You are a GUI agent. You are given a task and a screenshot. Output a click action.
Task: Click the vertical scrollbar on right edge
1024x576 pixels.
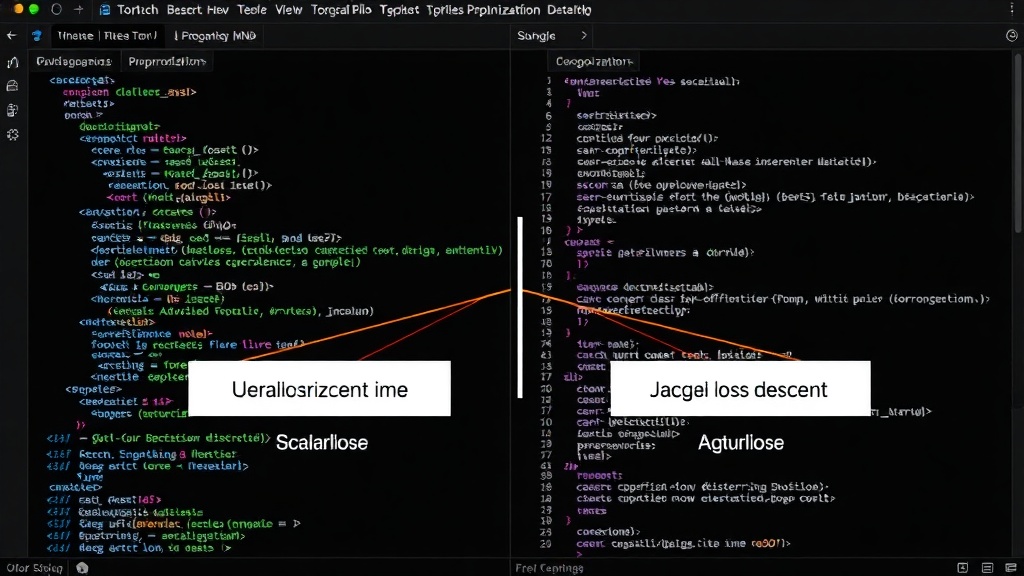pos(1018,144)
